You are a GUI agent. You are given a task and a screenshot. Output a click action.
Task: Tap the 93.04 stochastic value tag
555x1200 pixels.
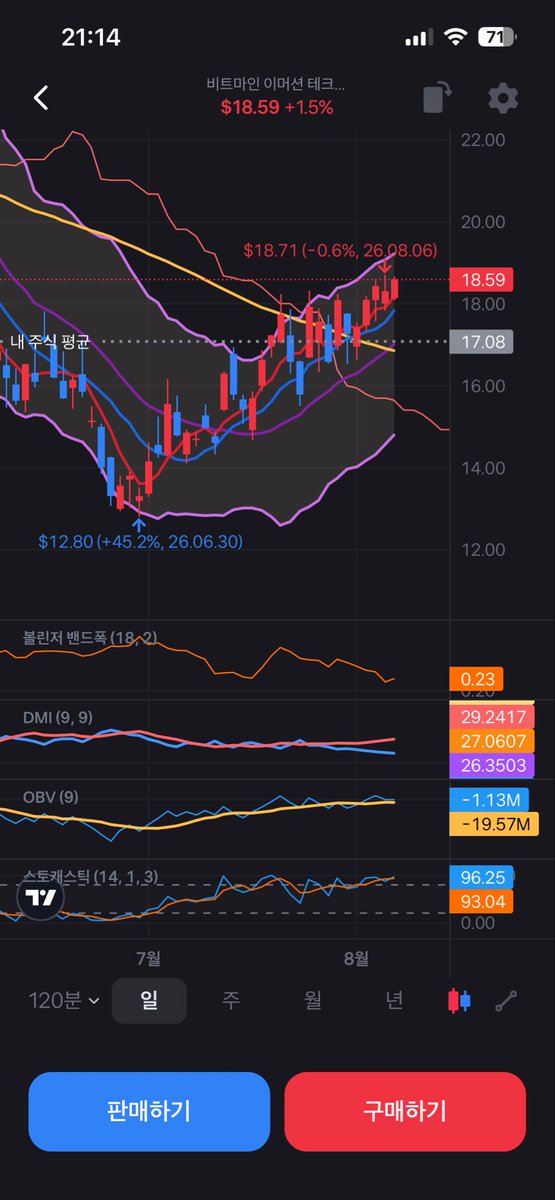tap(482, 902)
